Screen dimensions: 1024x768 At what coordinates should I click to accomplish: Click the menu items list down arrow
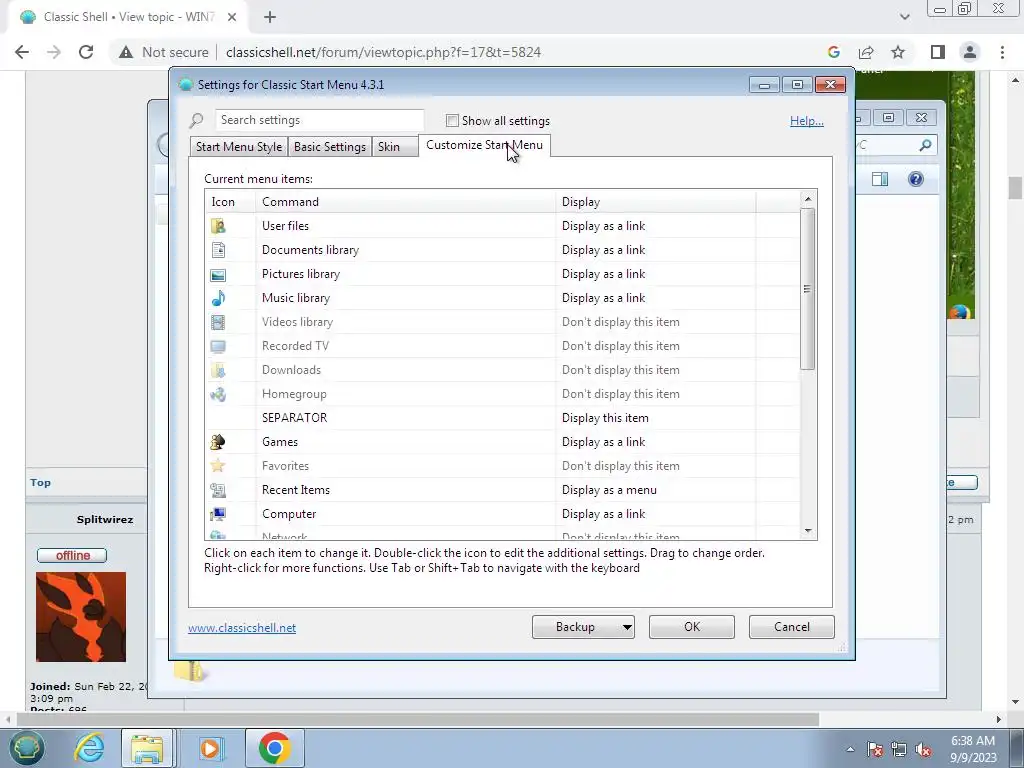click(808, 531)
